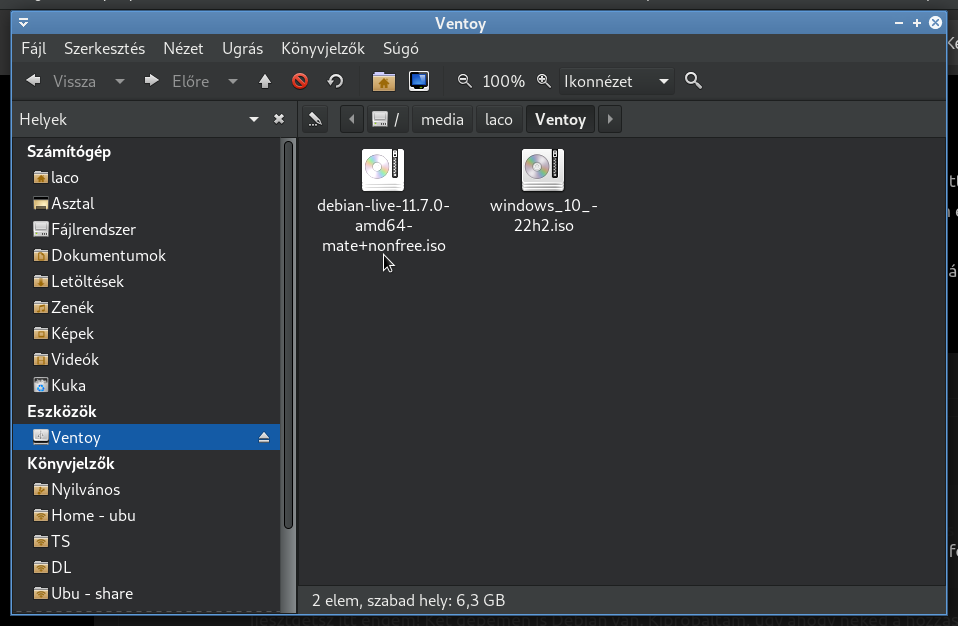The image size is (958, 626).
Task: Select Ventoy in the path bar
Action: tap(560, 119)
